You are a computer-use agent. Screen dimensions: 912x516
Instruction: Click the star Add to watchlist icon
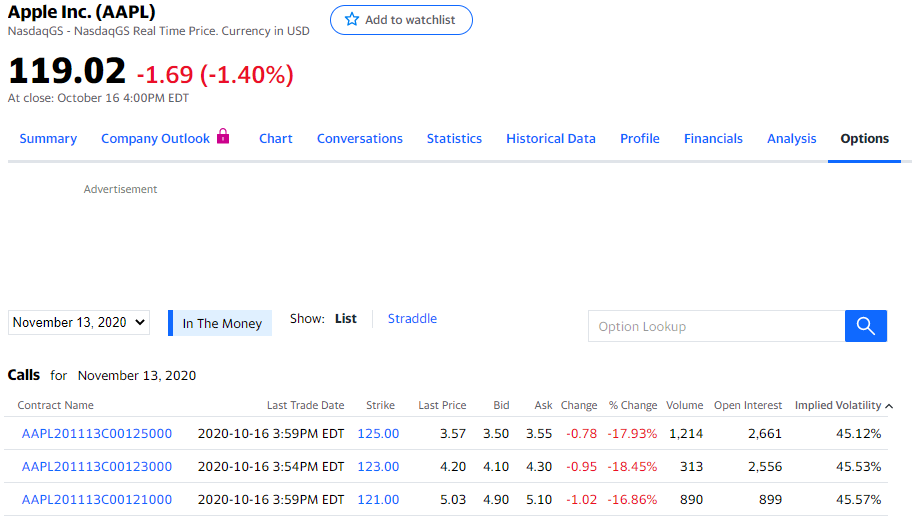click(352, 20)
